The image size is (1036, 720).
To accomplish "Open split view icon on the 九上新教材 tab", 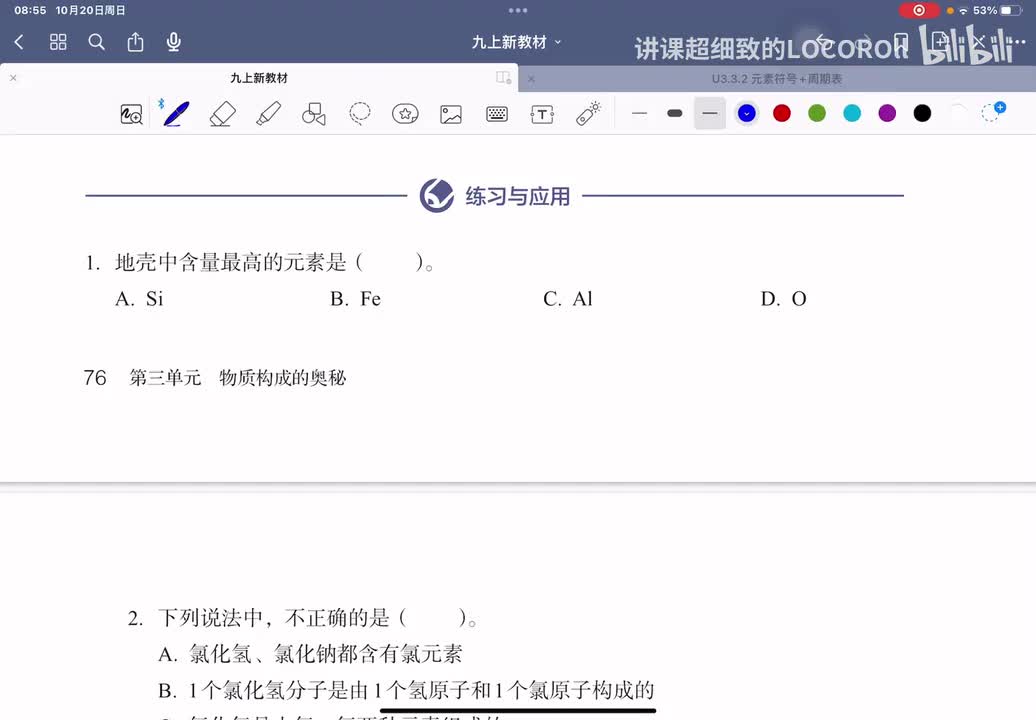I will (x=503, y=77).
